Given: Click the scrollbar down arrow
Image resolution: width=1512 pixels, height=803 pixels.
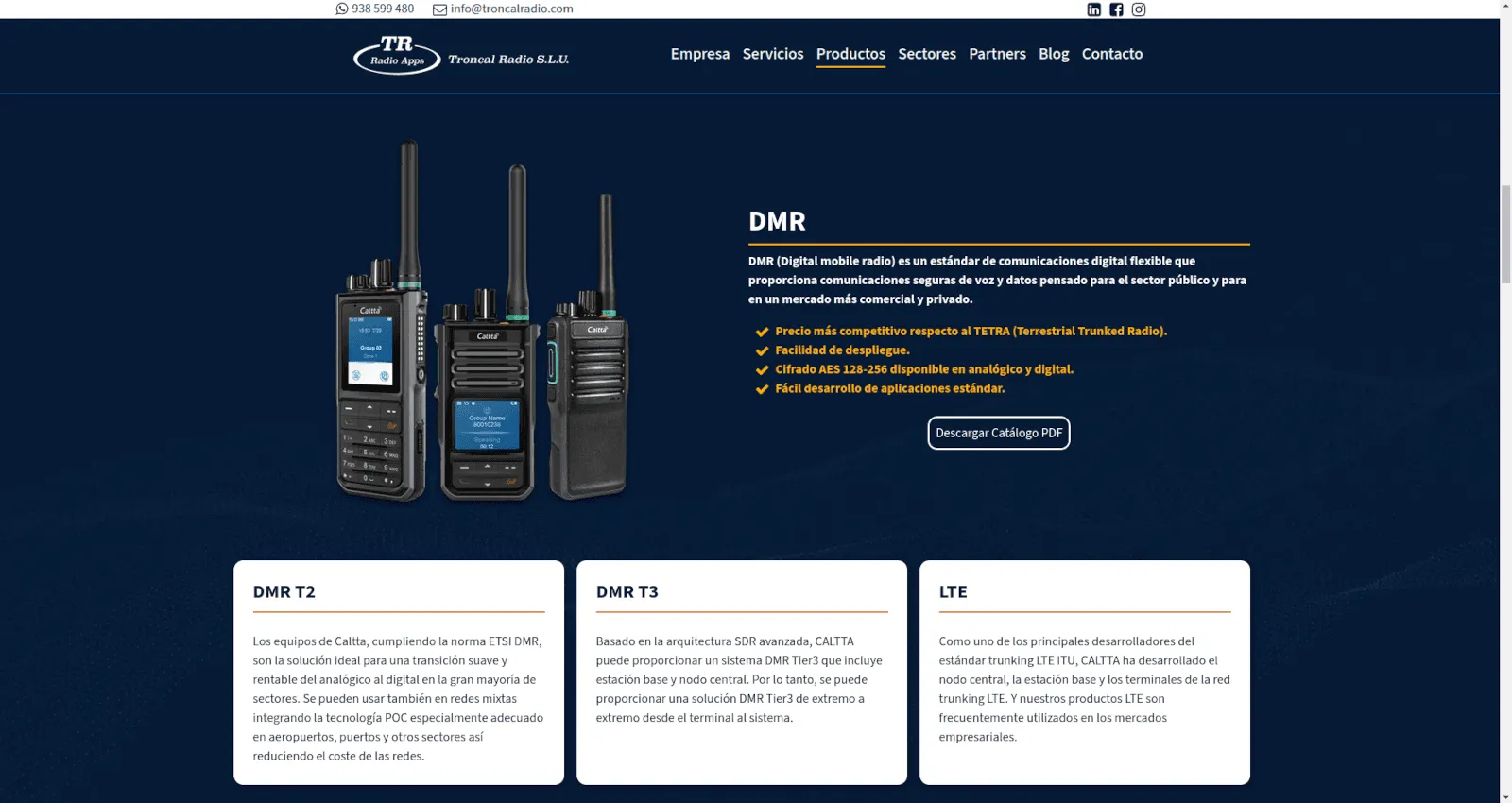Looking at the screenshot, I should point(1505,796).
